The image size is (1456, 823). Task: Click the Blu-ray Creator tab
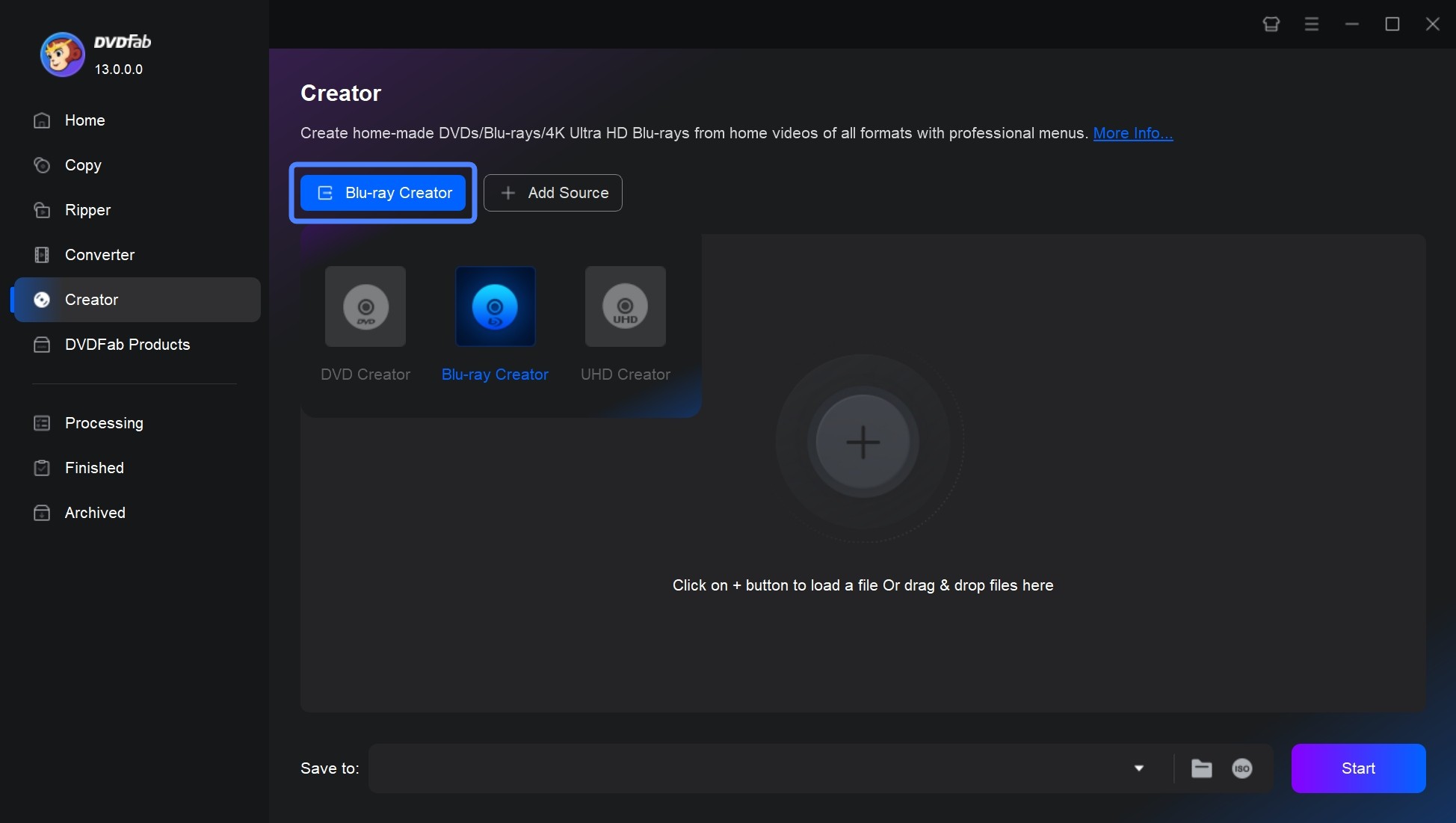[x=385, y=192]
